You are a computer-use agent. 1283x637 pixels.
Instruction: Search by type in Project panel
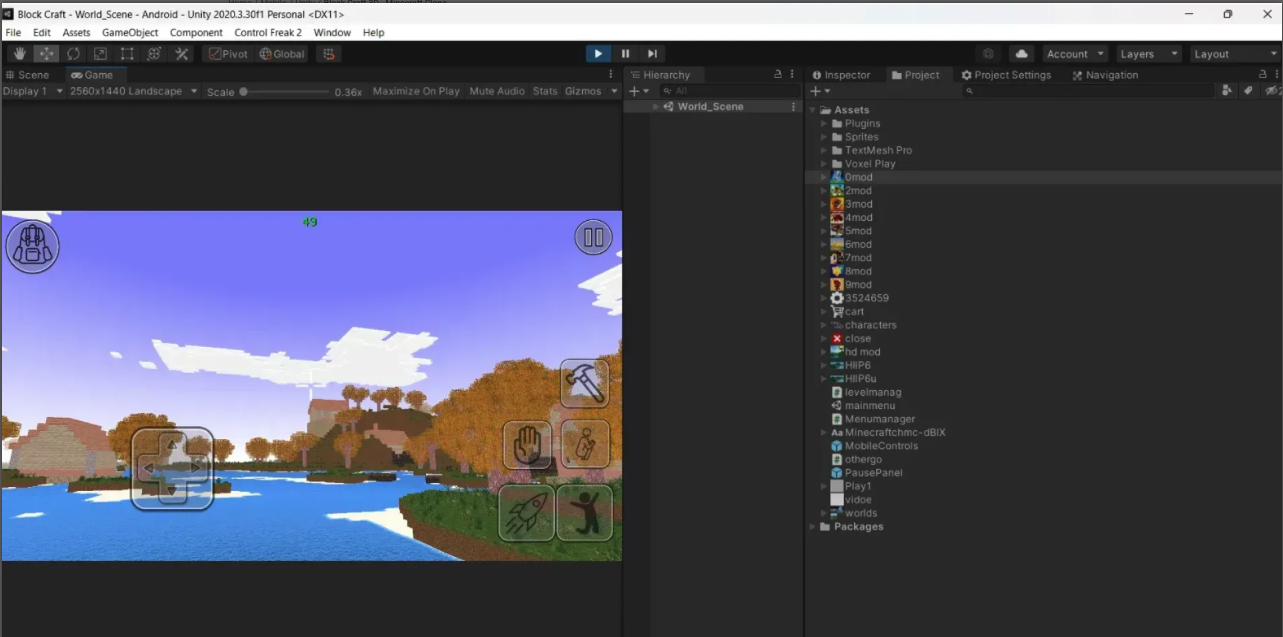click(x=1227, y=91)
